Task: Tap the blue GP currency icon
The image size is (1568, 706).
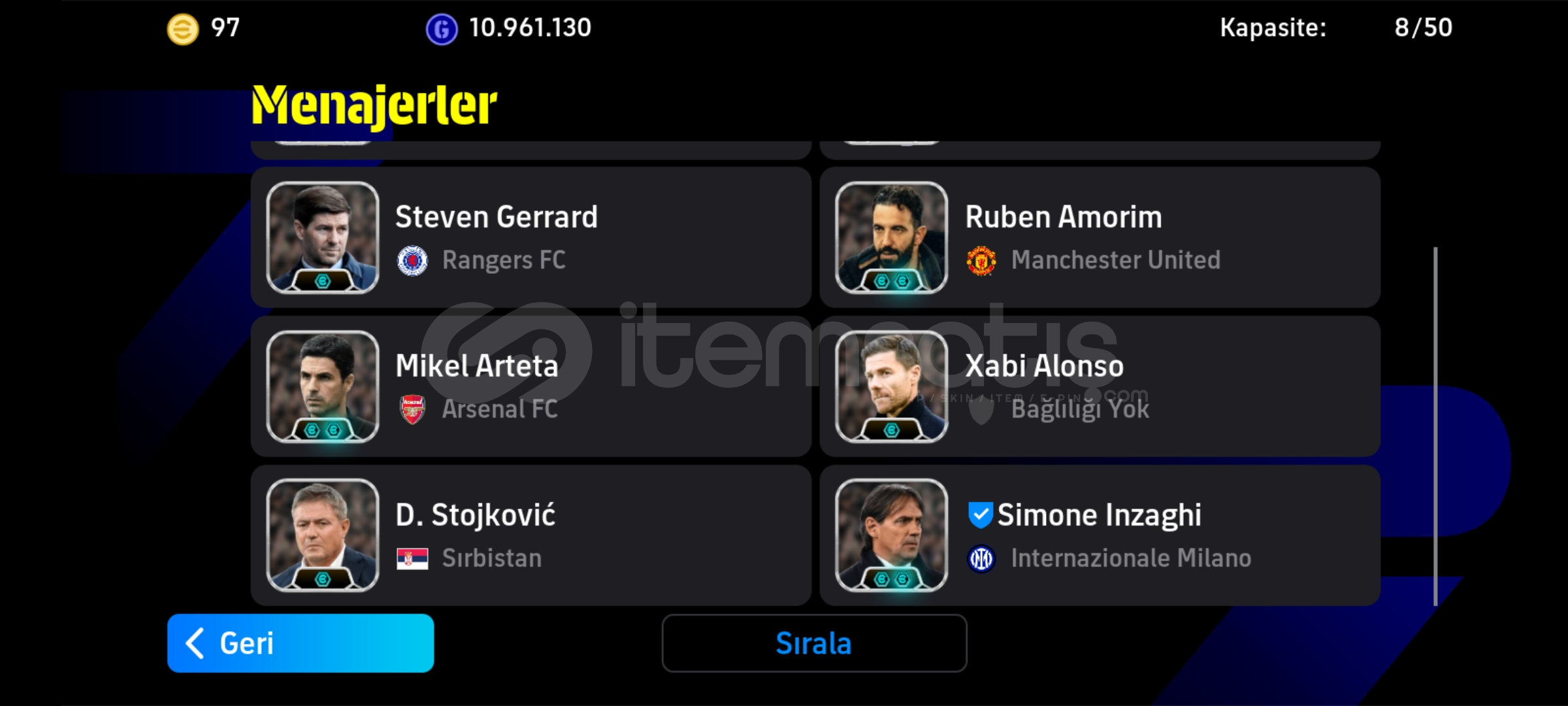Action: point(442,29)
